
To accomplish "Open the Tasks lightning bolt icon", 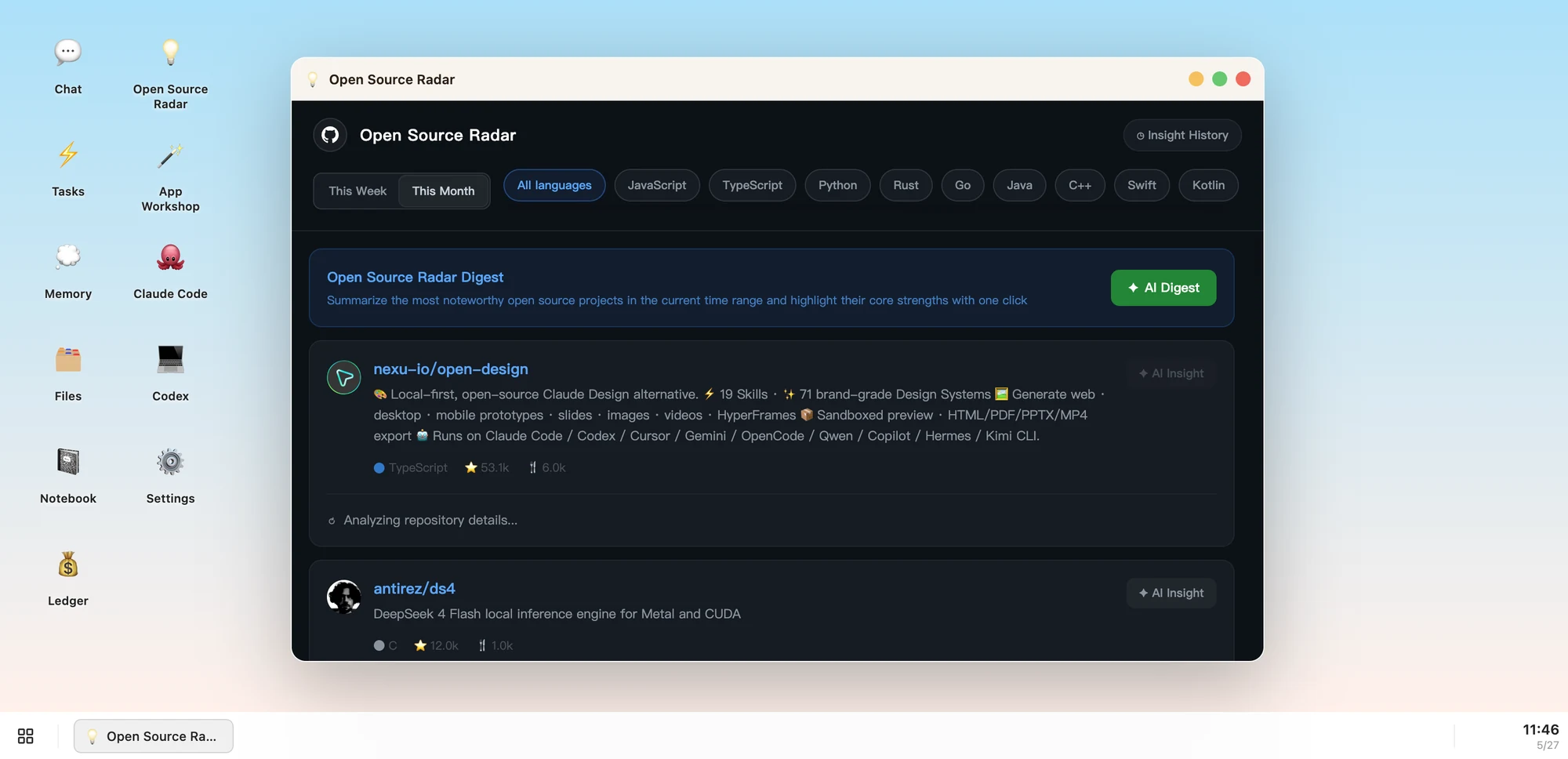I will coord(68,155).
